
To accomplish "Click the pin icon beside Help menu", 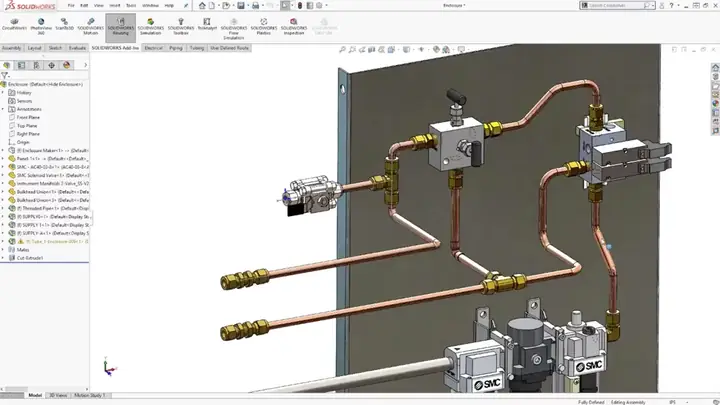I will [186, 6].
